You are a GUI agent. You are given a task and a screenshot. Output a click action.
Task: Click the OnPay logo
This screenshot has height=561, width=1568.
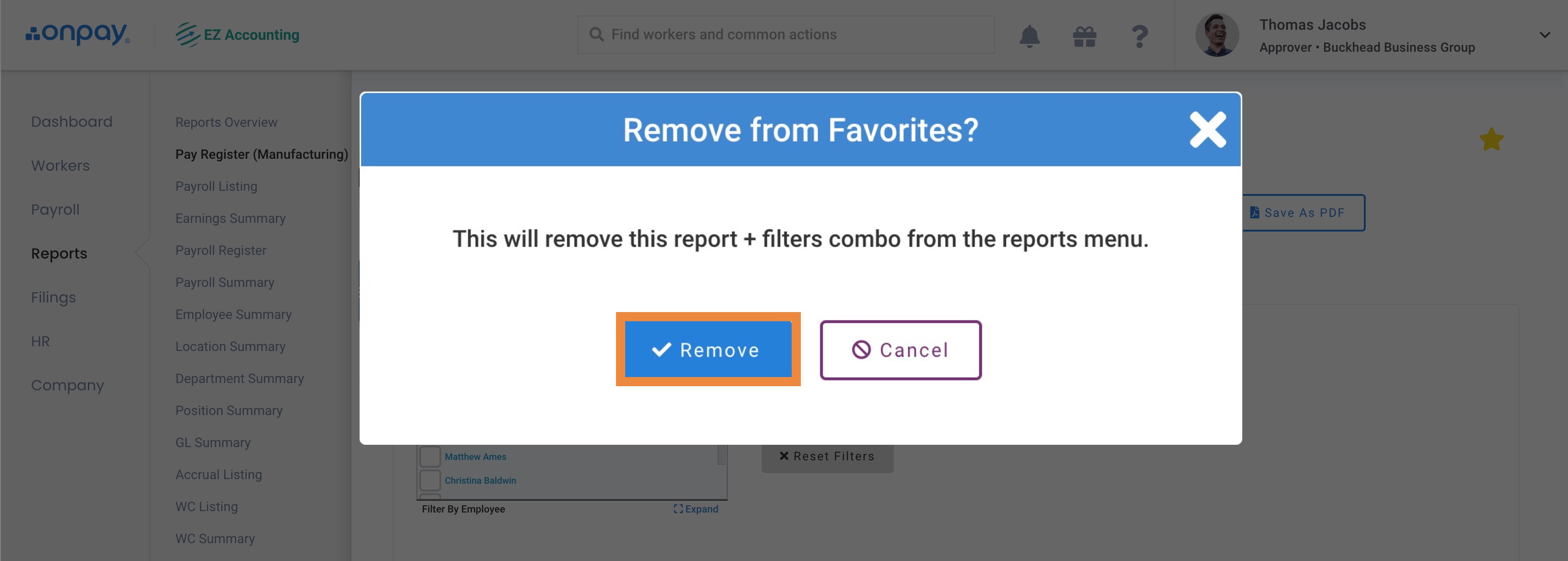click(78, 34)
